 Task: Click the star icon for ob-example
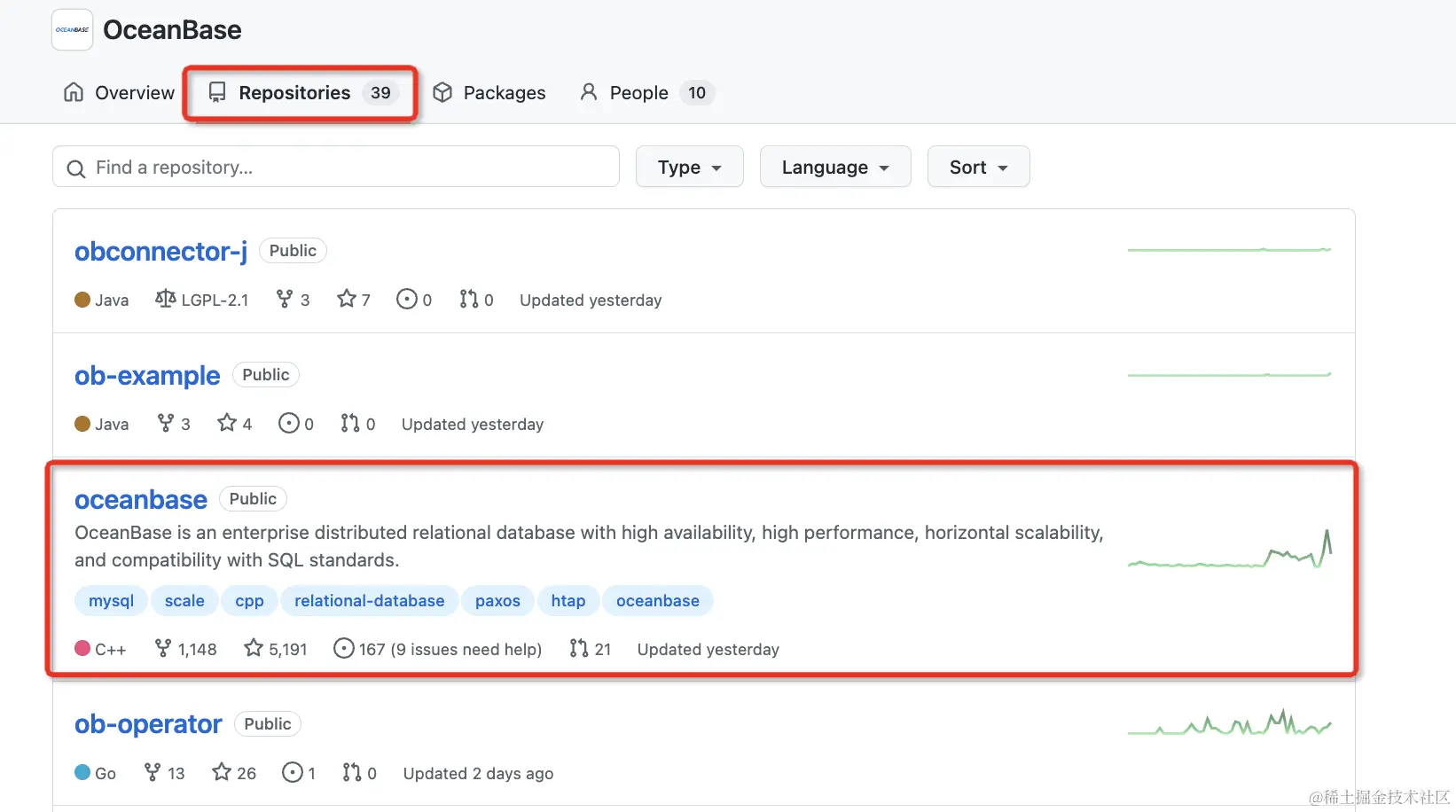227,424
